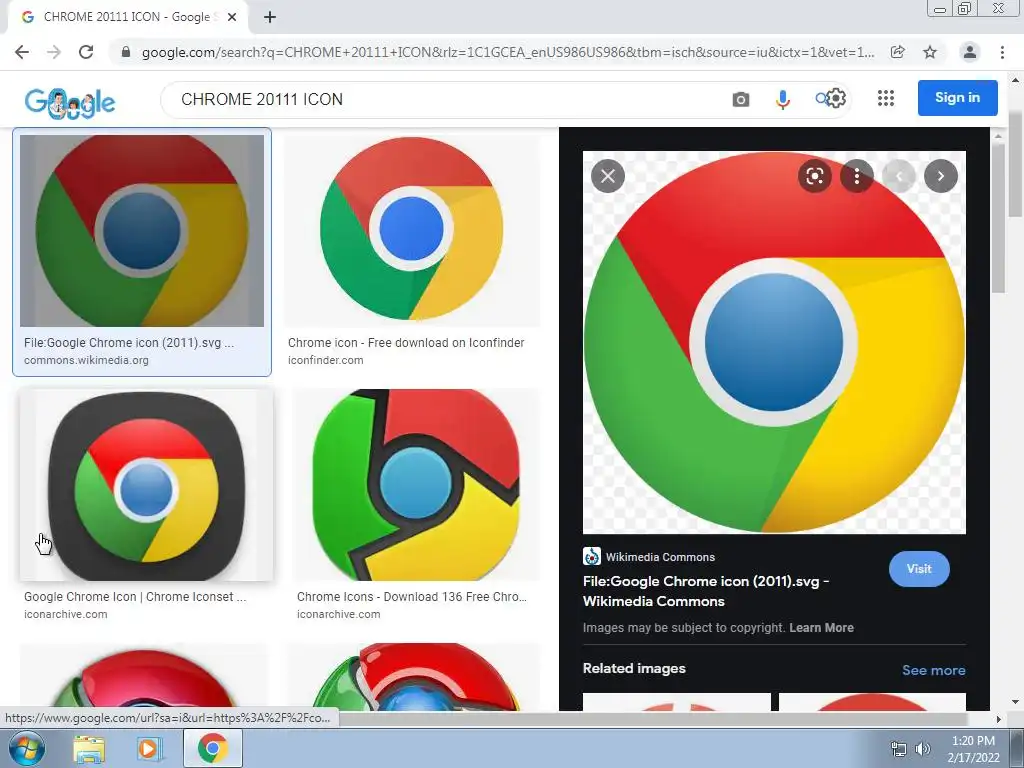Screen dimensions: 1024x768
Task: Click the network tray icon
Action: pyautogui.click(x=899, y=749)
